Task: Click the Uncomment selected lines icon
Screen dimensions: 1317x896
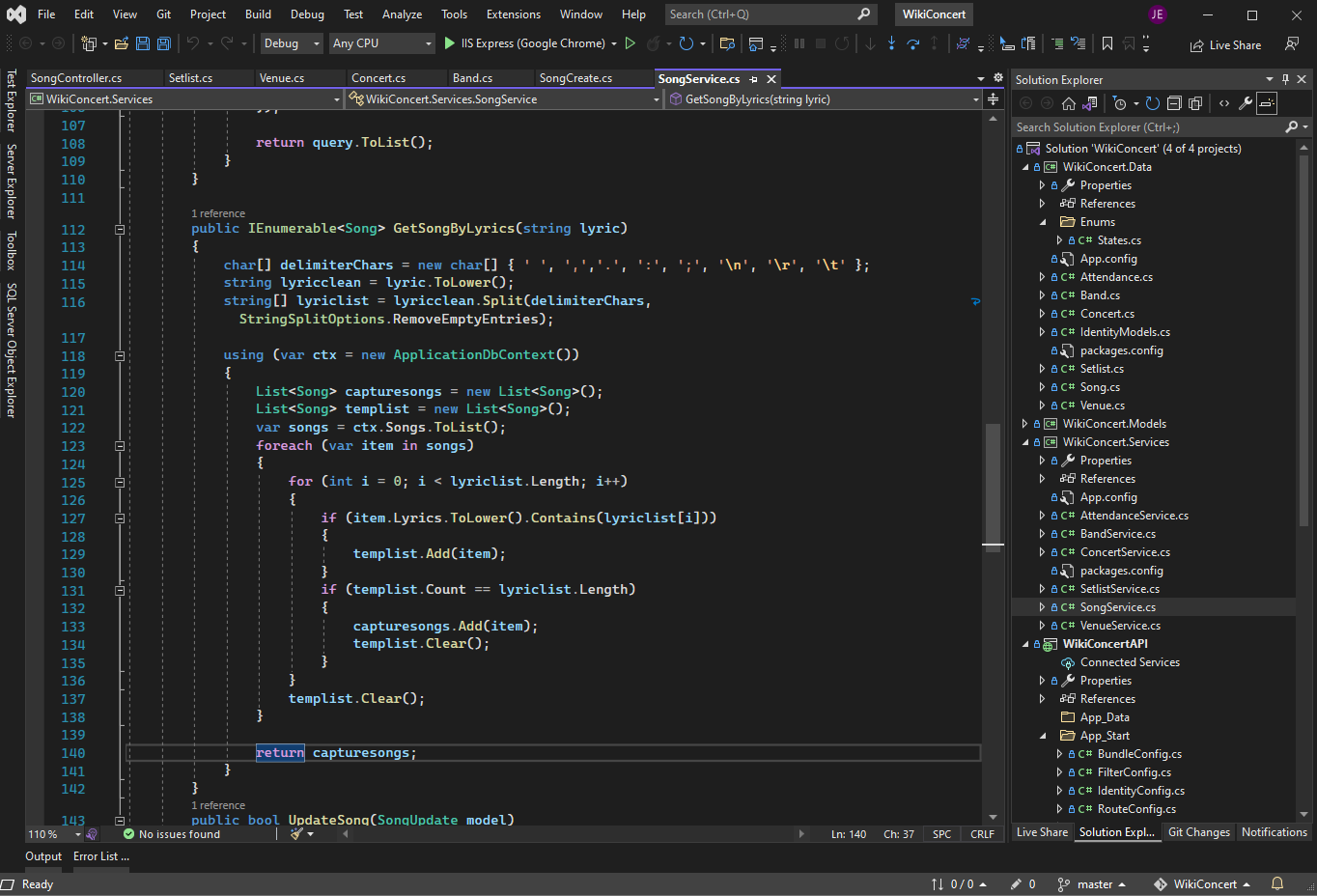Action: pyautogui.click(x=1079, y=43)
